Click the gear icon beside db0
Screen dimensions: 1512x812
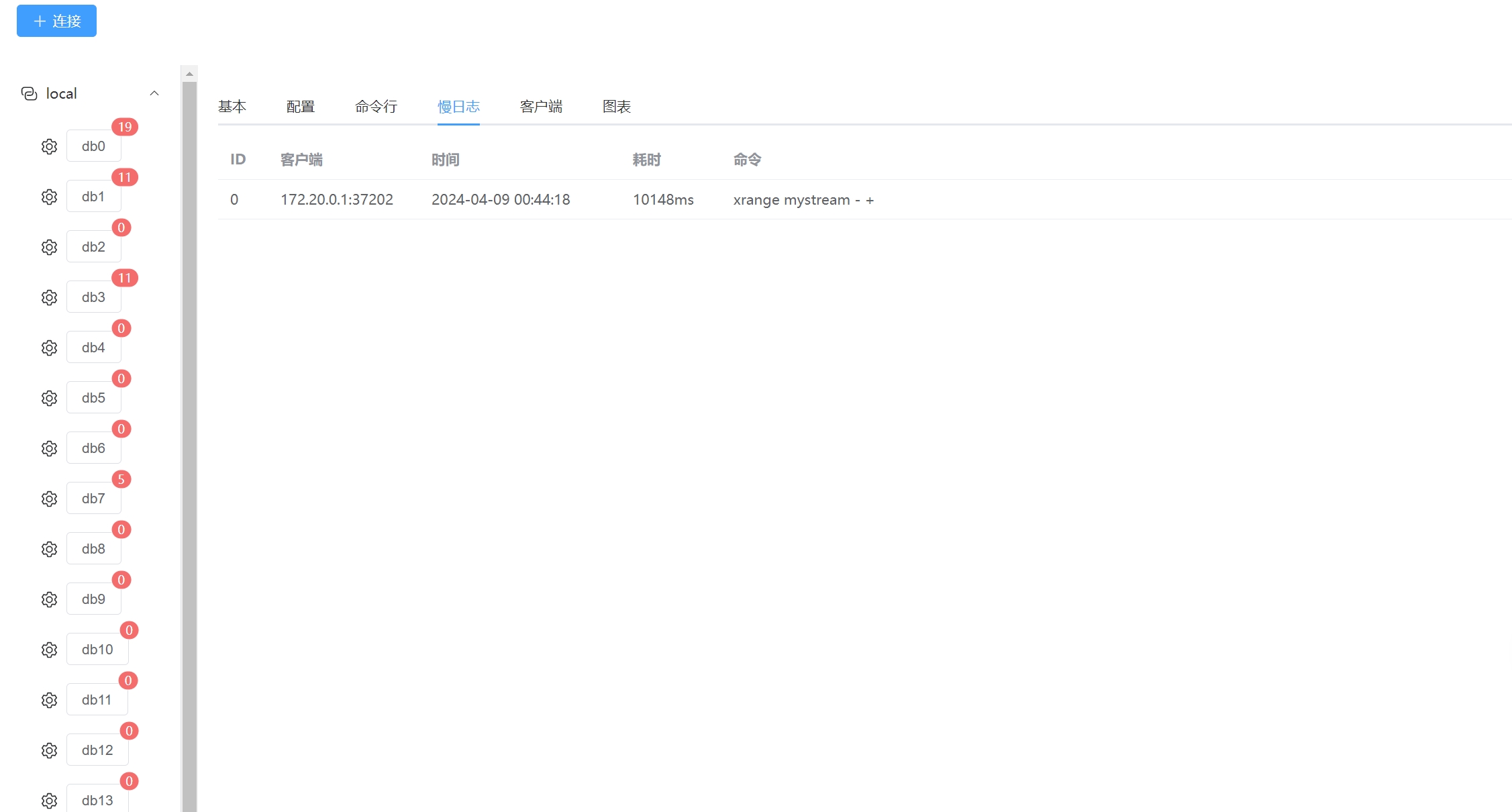(49, 146)
